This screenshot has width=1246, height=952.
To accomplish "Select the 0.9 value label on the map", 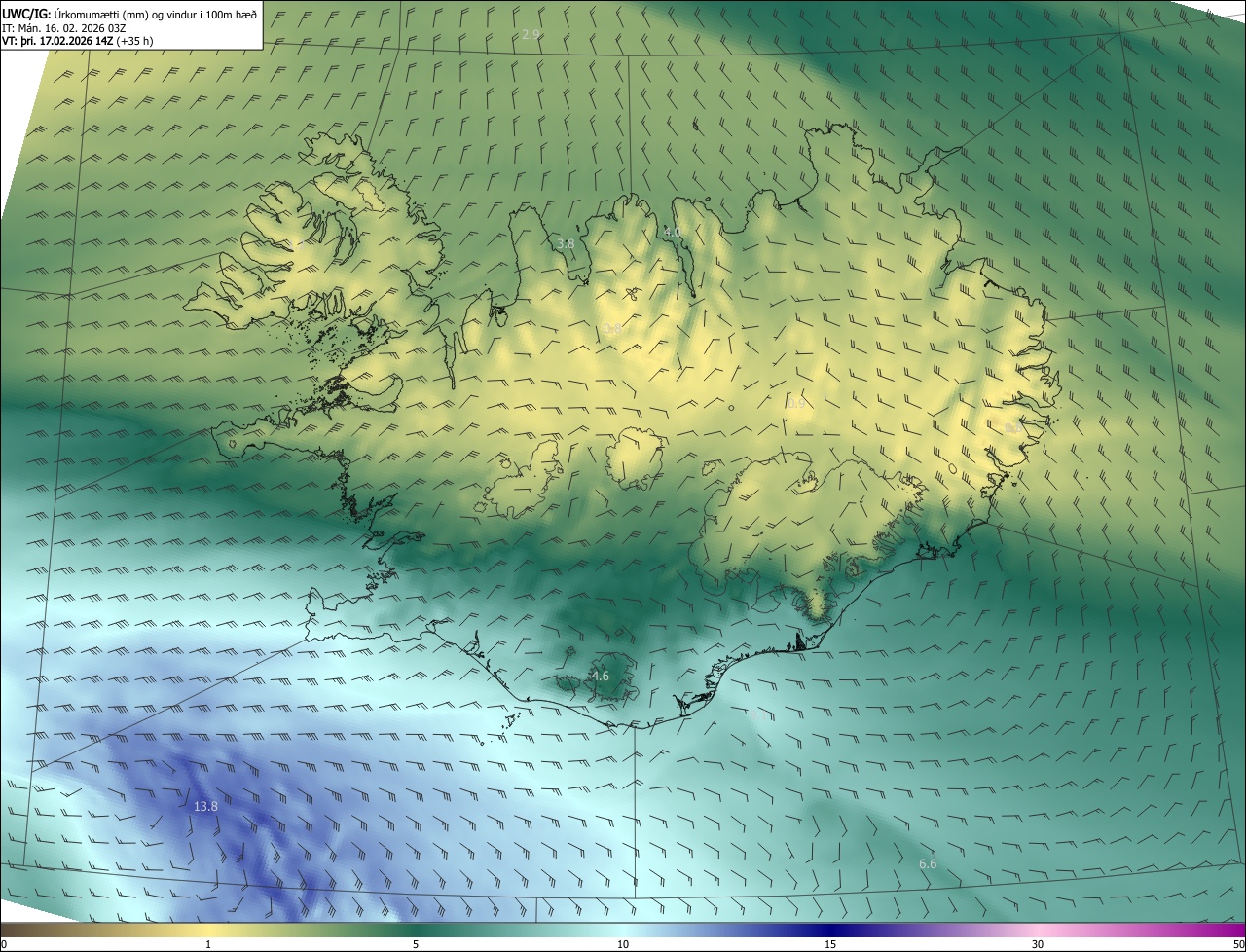I will click(x=797, y=403).
